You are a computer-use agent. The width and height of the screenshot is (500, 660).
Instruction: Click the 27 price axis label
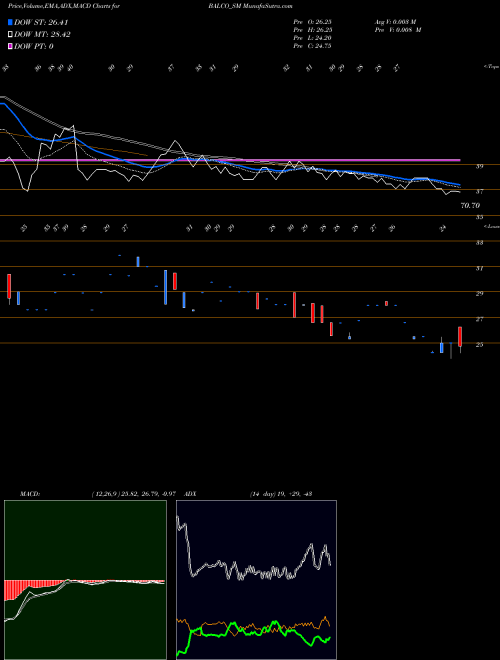coord(479,319)
